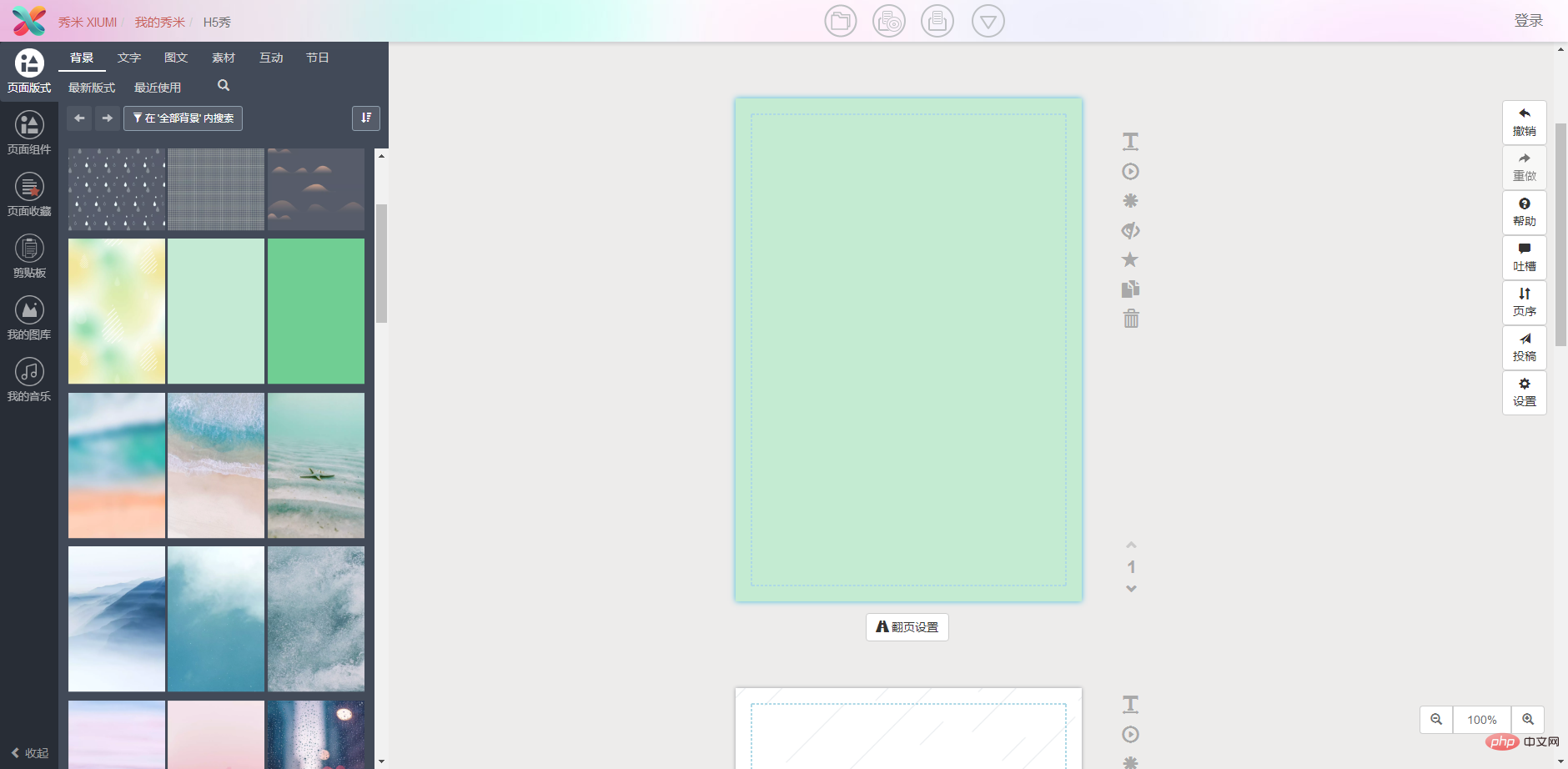Click the star favorite icon beside page 1
1568x769 pixels.
tap(1130, 260)
